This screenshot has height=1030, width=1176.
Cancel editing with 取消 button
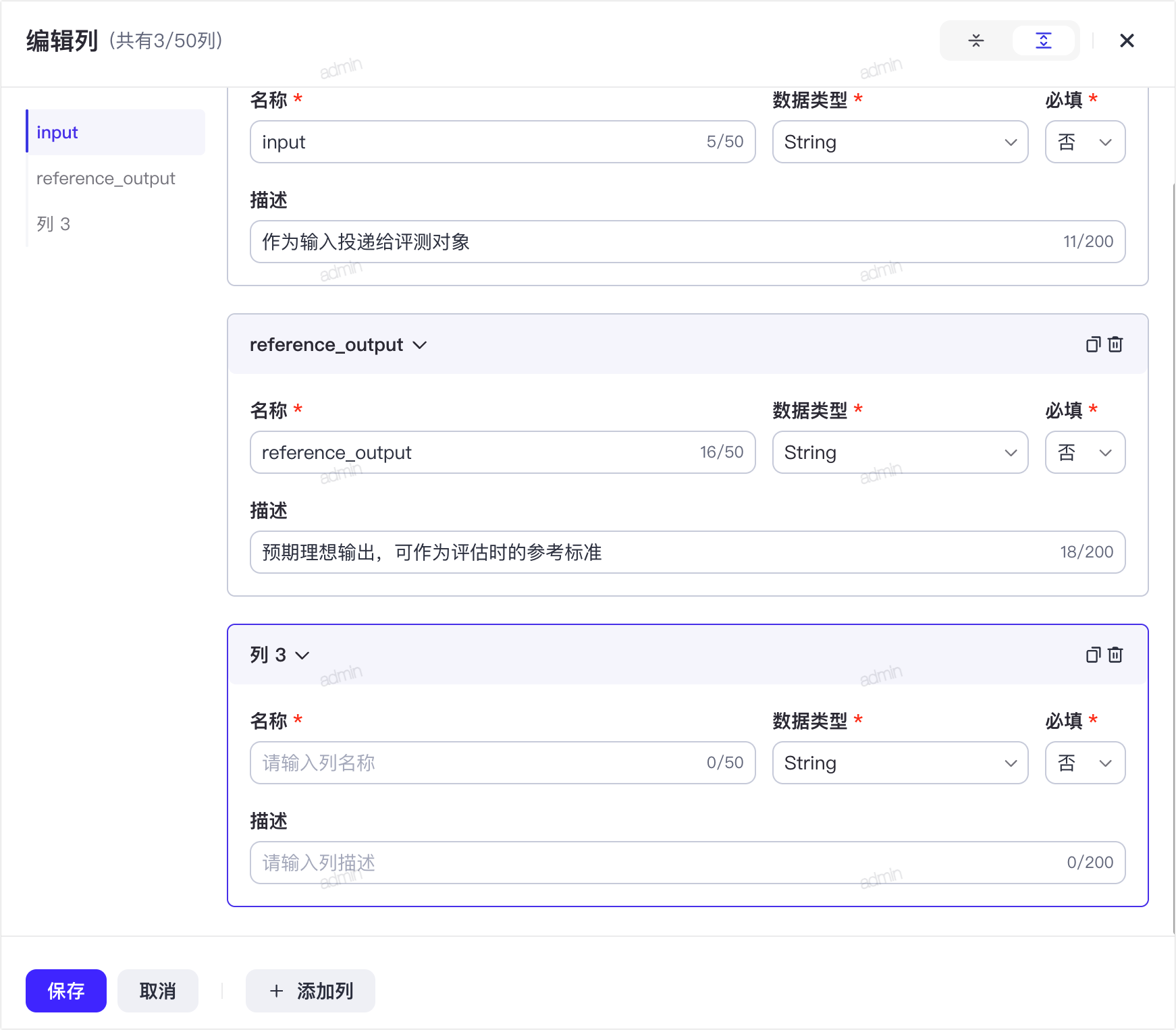(158, 991)
